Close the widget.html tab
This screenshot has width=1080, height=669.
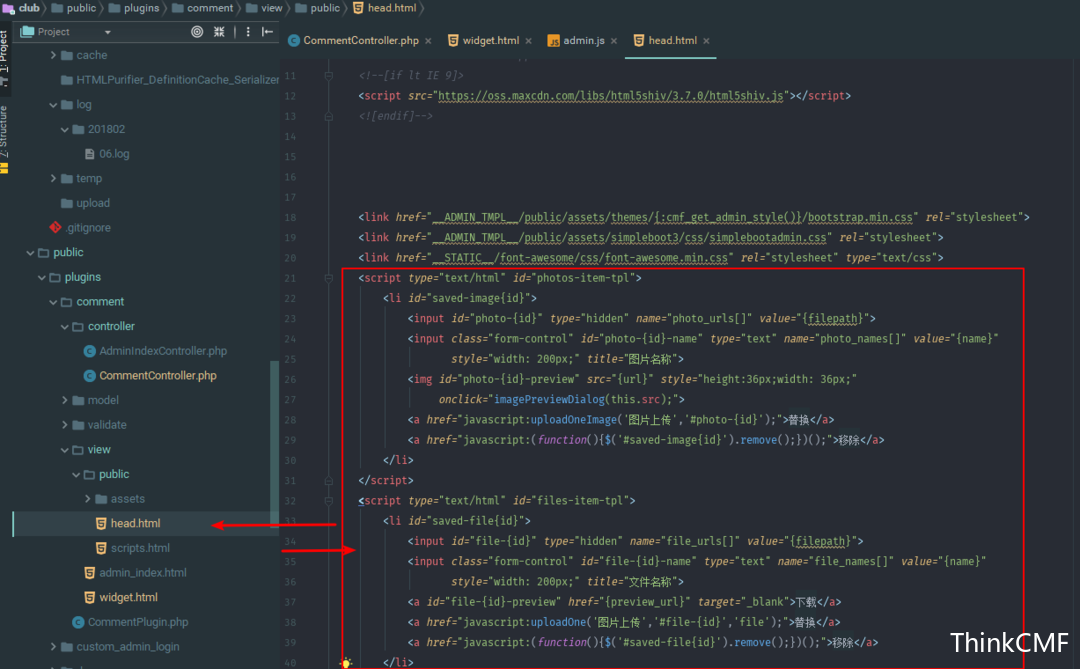[x=528, y=41]
